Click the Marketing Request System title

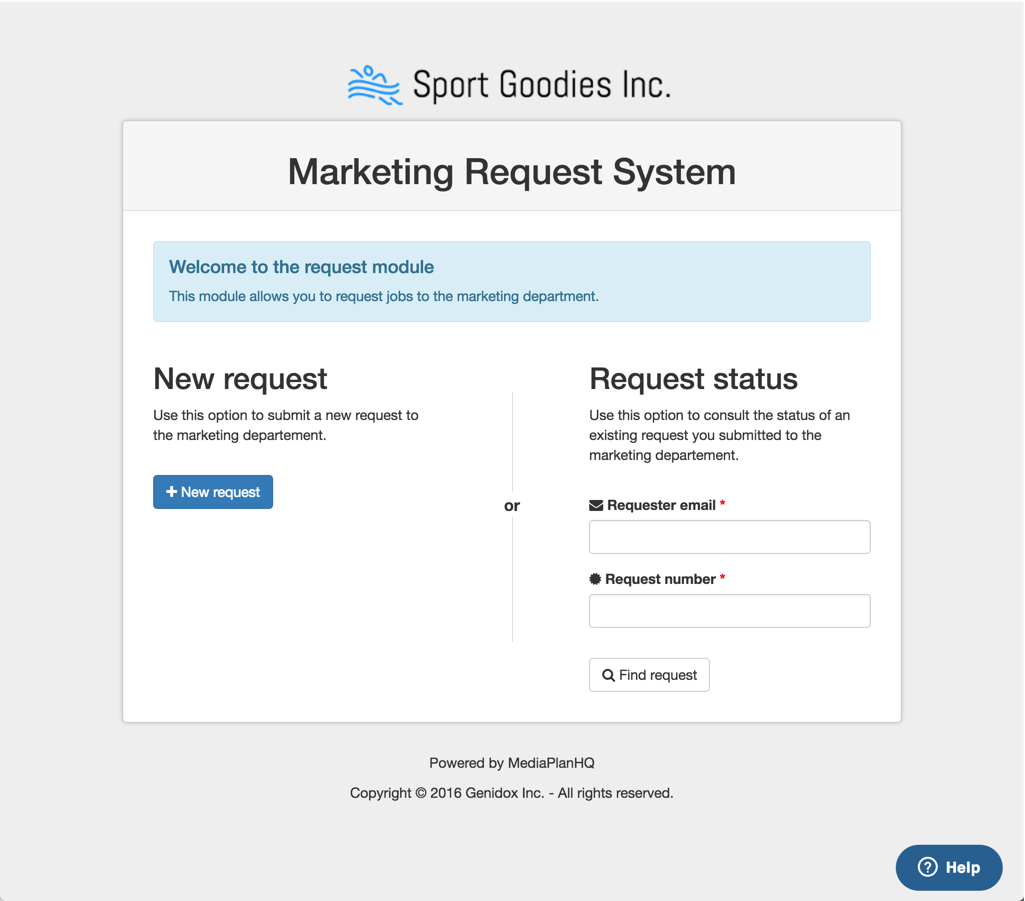512,172
